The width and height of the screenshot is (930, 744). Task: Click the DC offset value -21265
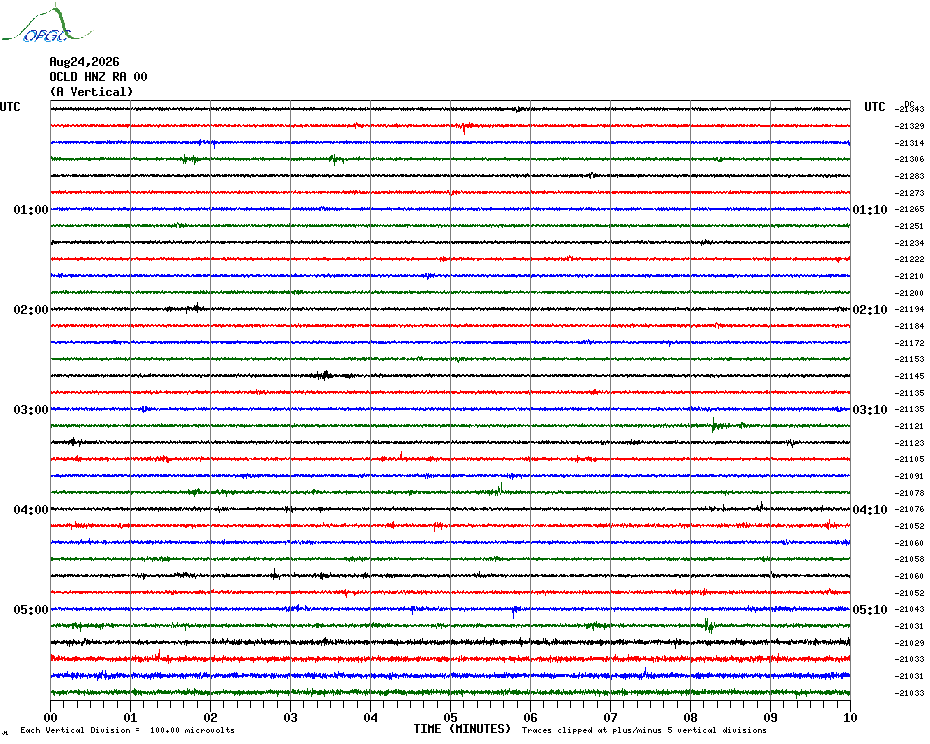click(x=910, y=209)
